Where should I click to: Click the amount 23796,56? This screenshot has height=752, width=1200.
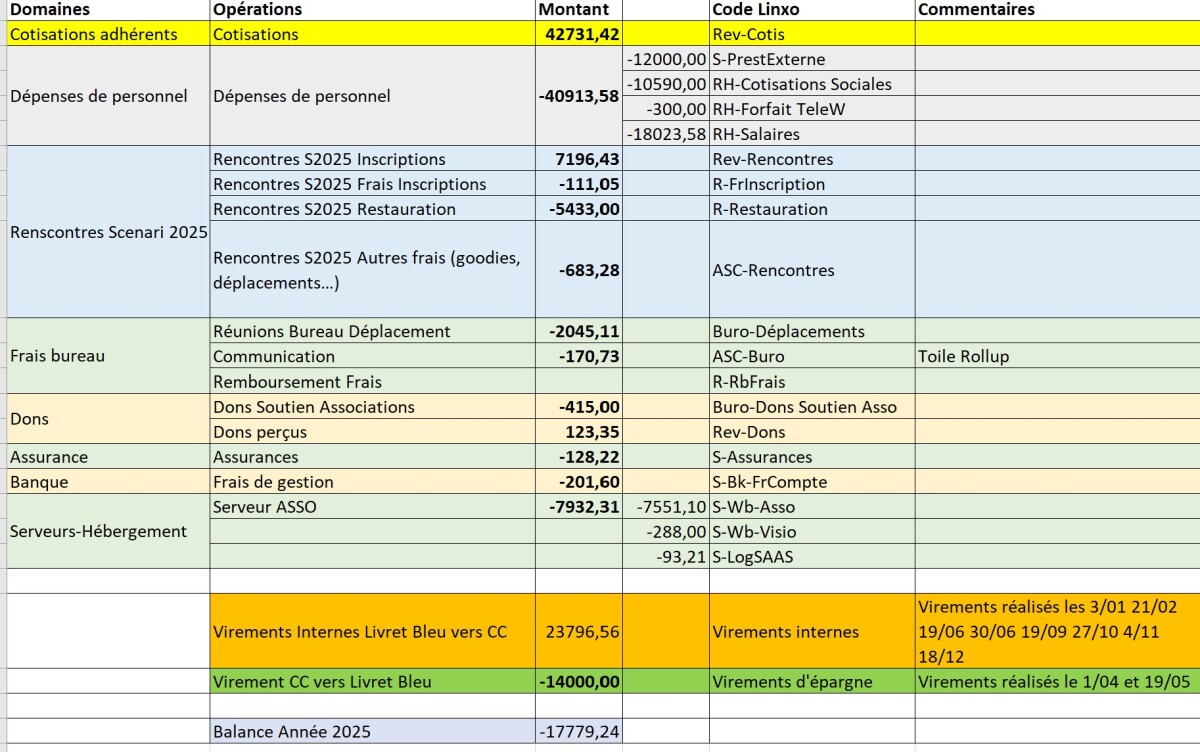[578, 631]
